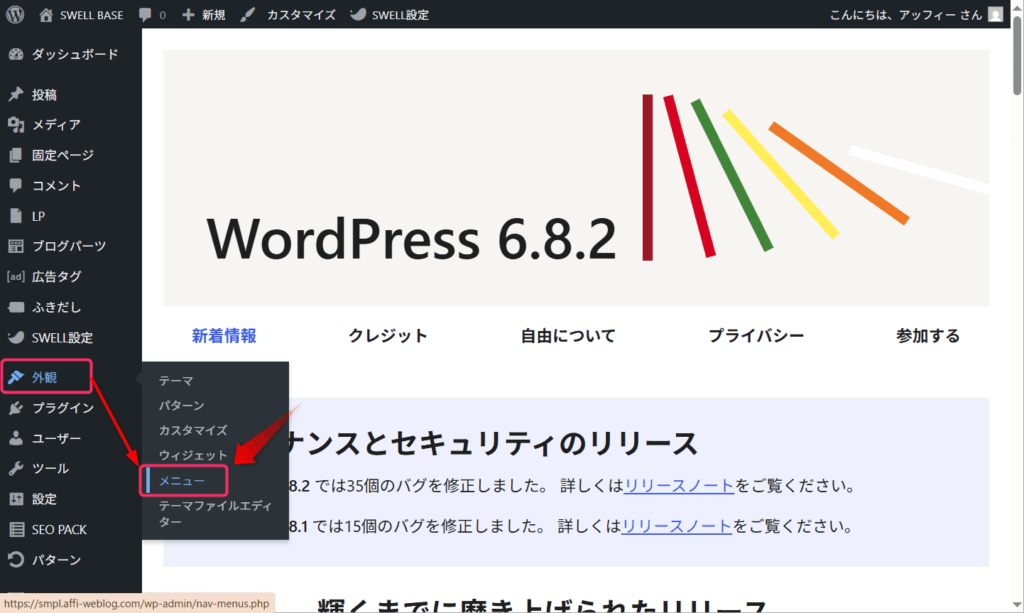Click the ユーザー person icon
Image resolution: width=1024 pixels, height=613 pixels.
[16, 438]
